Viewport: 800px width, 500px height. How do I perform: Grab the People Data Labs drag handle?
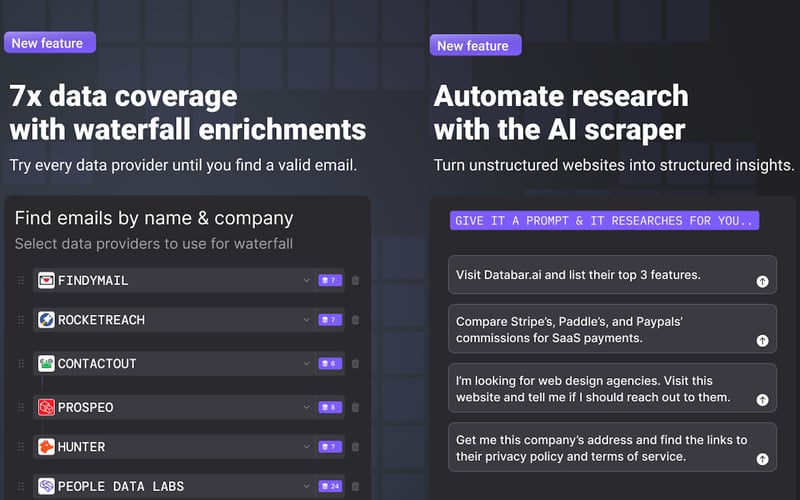pos(21,486)
